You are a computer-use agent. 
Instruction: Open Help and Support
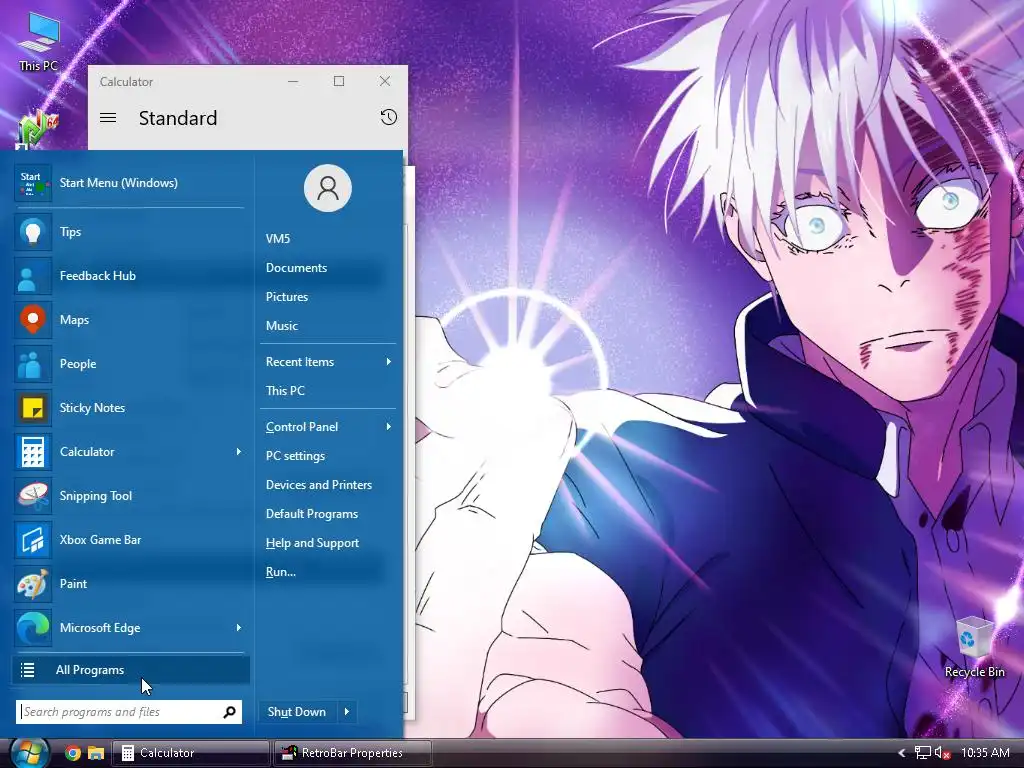[312, 543]
